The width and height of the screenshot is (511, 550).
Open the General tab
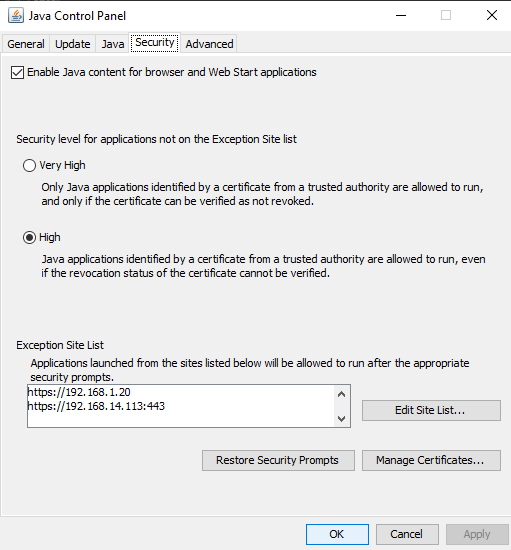pos(26,44)
